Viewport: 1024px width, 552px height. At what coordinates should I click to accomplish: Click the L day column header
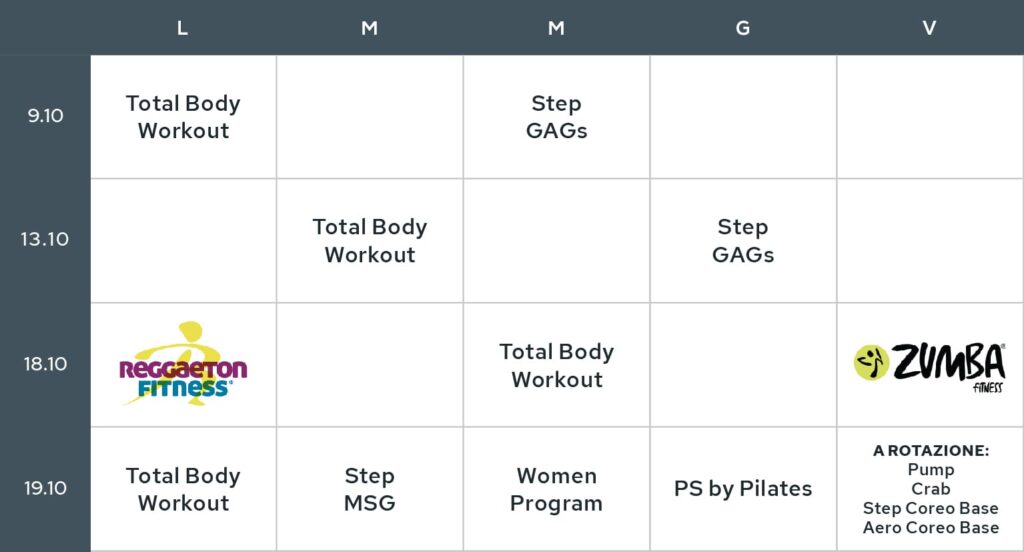tap(182, 28)
